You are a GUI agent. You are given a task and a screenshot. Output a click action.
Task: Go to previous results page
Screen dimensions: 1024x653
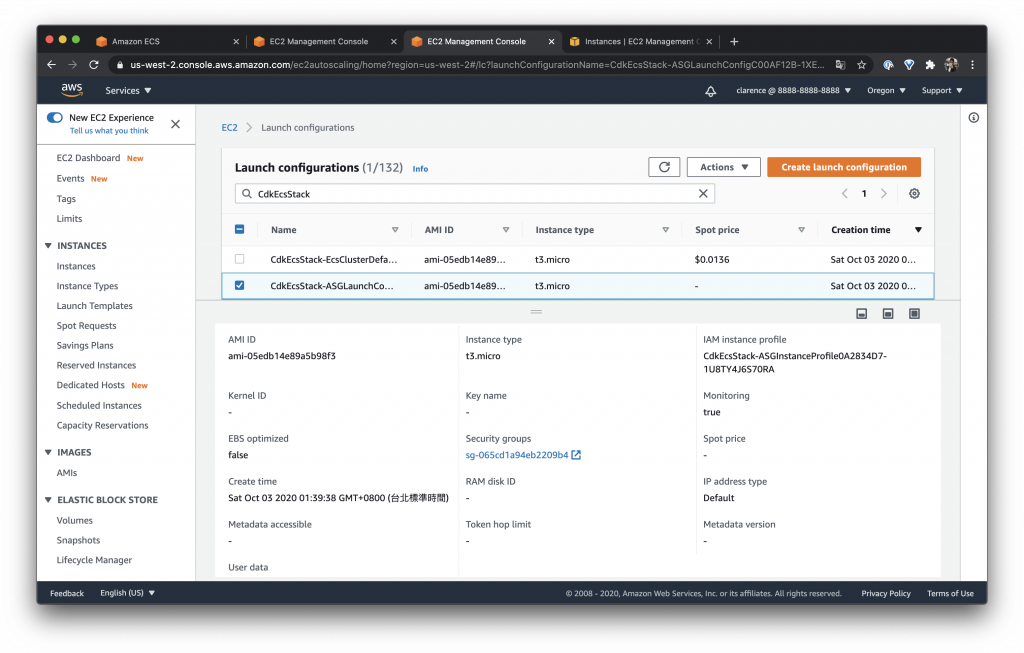click(844, 193)
